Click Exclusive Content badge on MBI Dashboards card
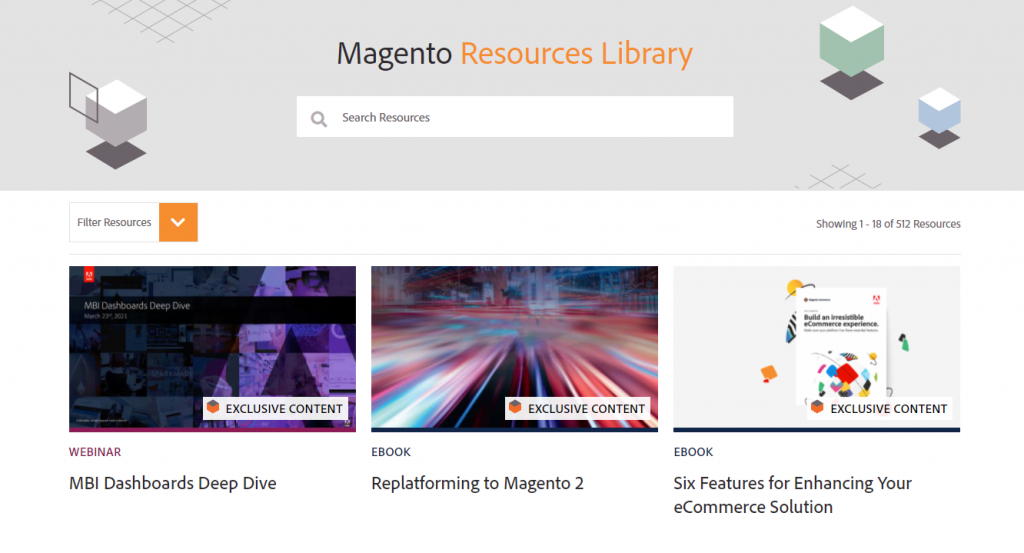Screen dimensions: 1024x553 (276, 408)
